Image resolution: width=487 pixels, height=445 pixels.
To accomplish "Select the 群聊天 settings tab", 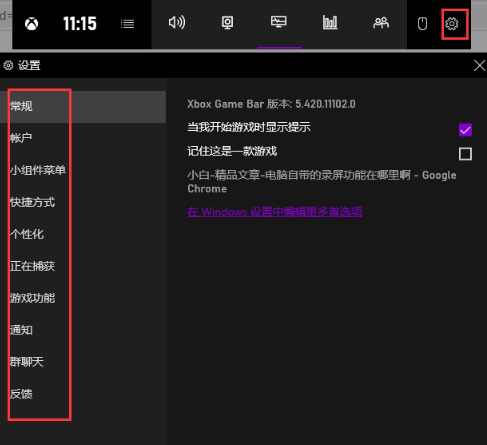I will [83, 362].
